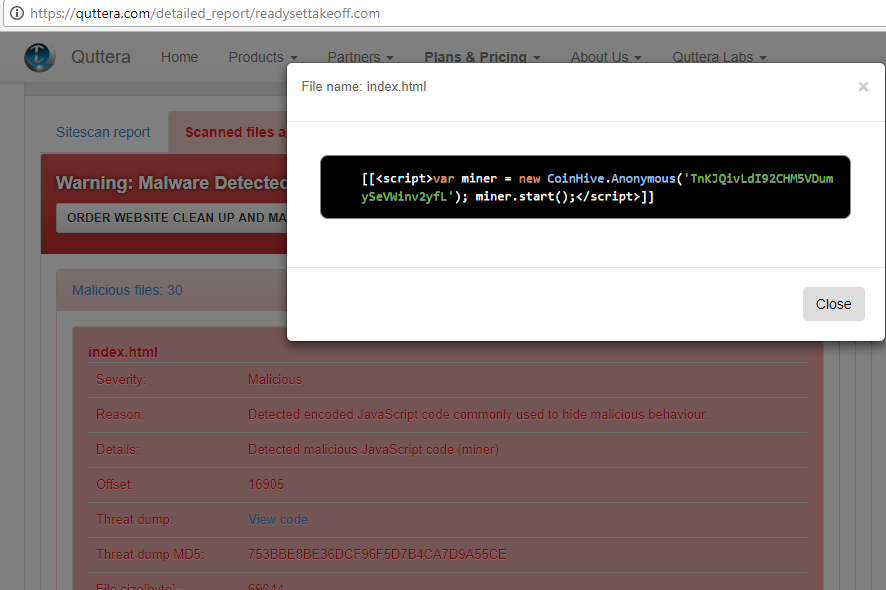The image size is (886, 590).
Task: Dismiss the dialog with the X icon
Action: 863,86
